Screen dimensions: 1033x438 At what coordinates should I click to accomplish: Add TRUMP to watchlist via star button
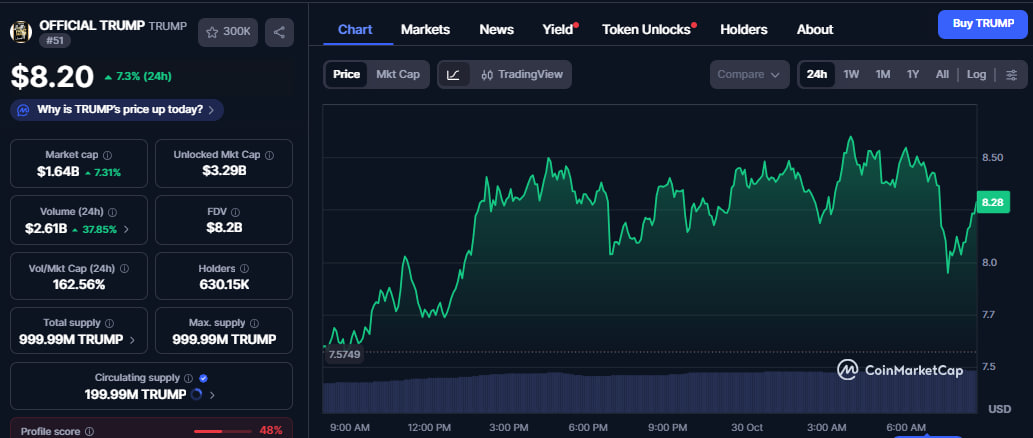pos(228,32)
